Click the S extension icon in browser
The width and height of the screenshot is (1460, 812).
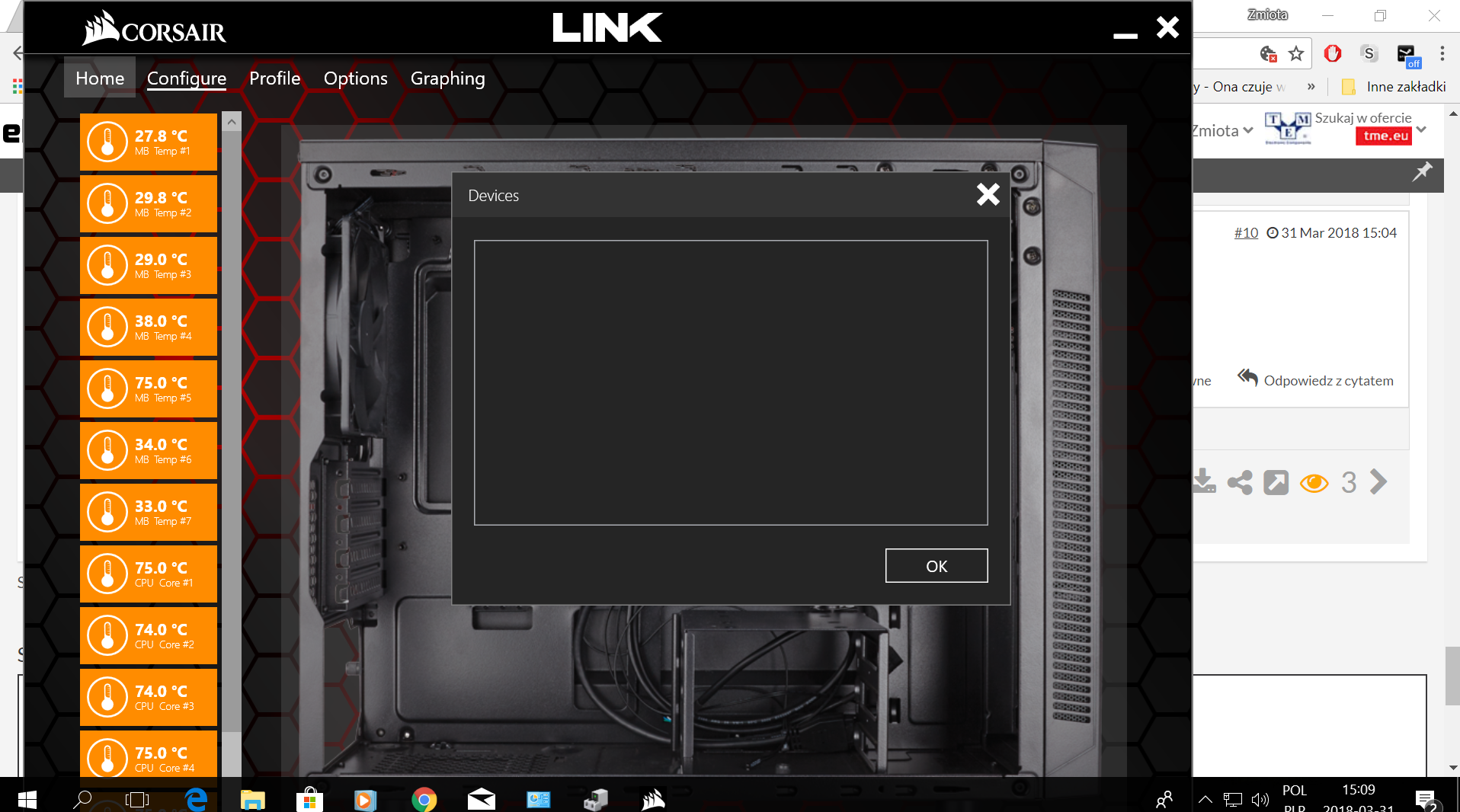point(1369,53)
